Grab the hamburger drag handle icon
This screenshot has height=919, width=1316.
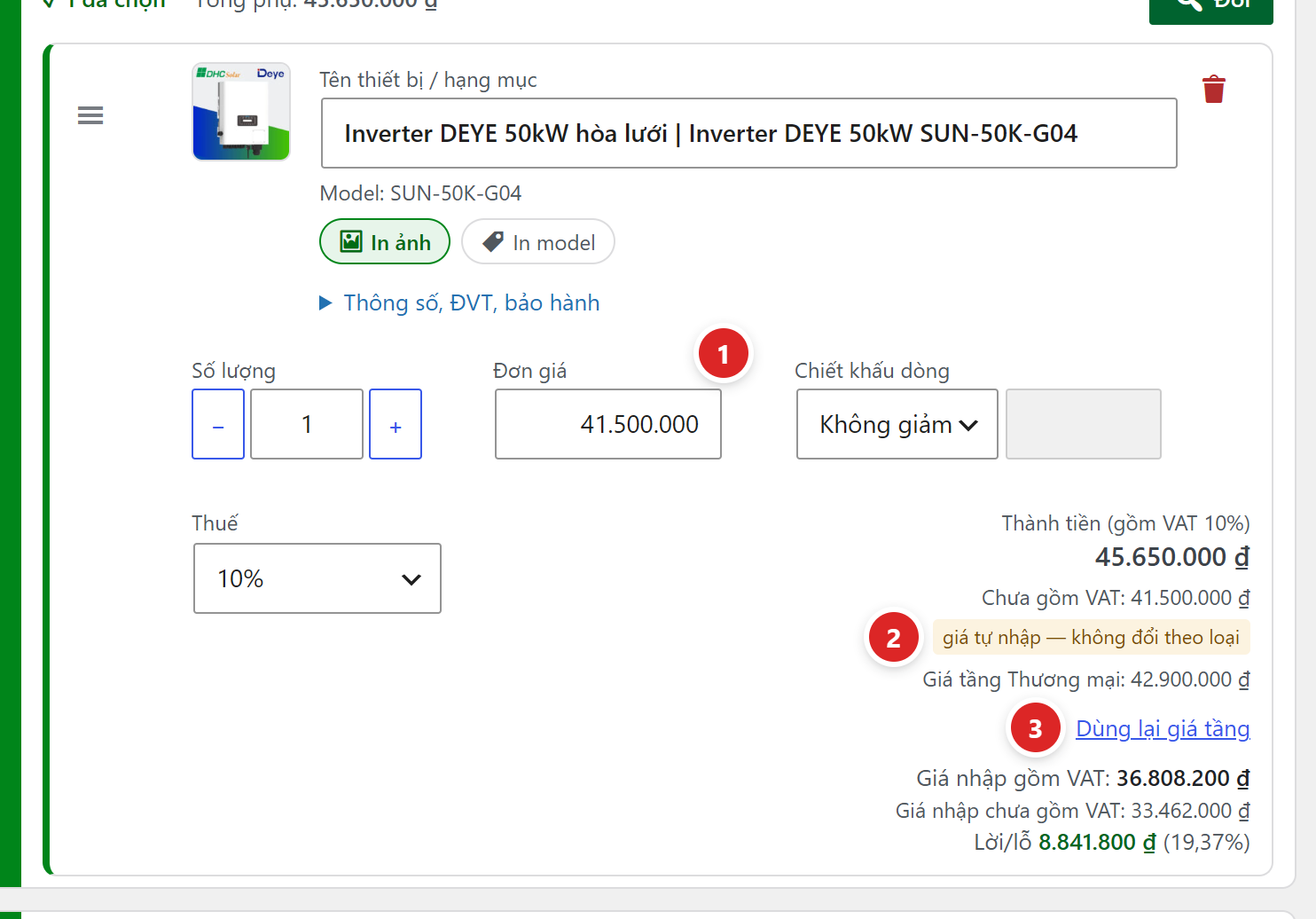coord(90,115)
